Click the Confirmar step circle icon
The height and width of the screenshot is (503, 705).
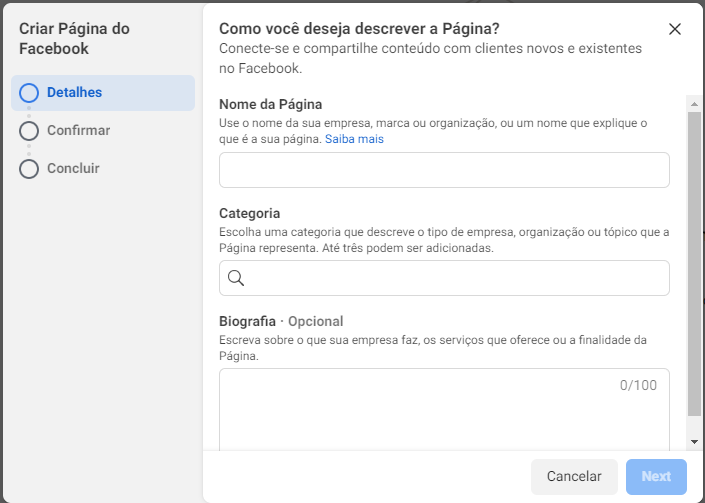point(29,131)
